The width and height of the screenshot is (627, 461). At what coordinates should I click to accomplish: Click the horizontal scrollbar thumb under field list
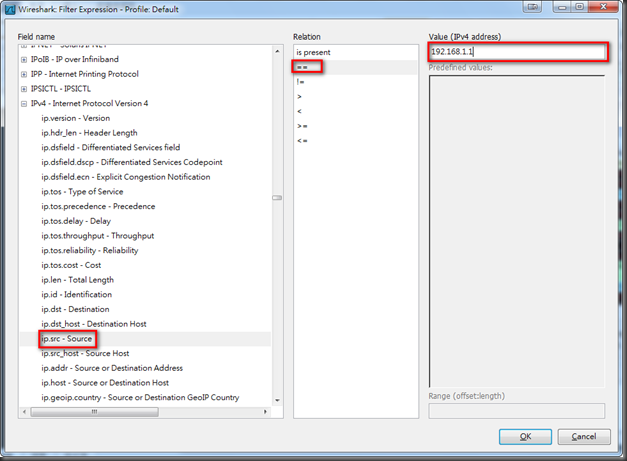point(94,412)
